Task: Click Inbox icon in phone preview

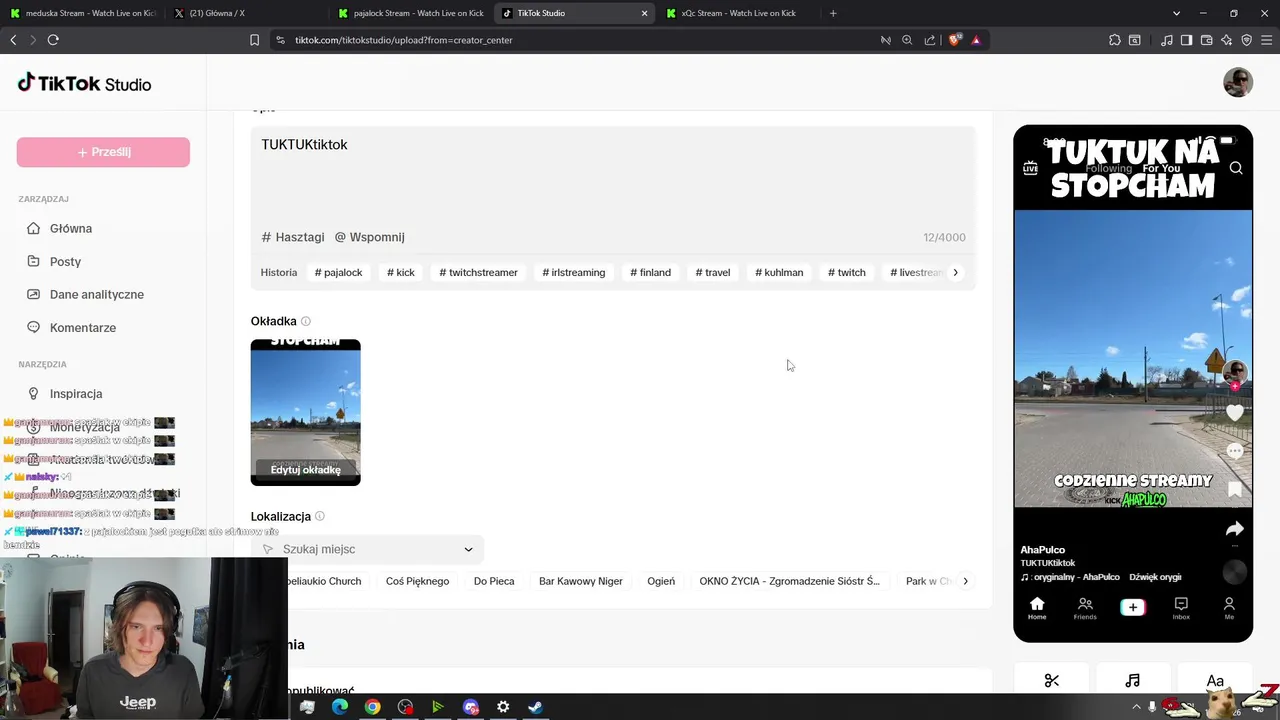Action: coord(1181,608)
